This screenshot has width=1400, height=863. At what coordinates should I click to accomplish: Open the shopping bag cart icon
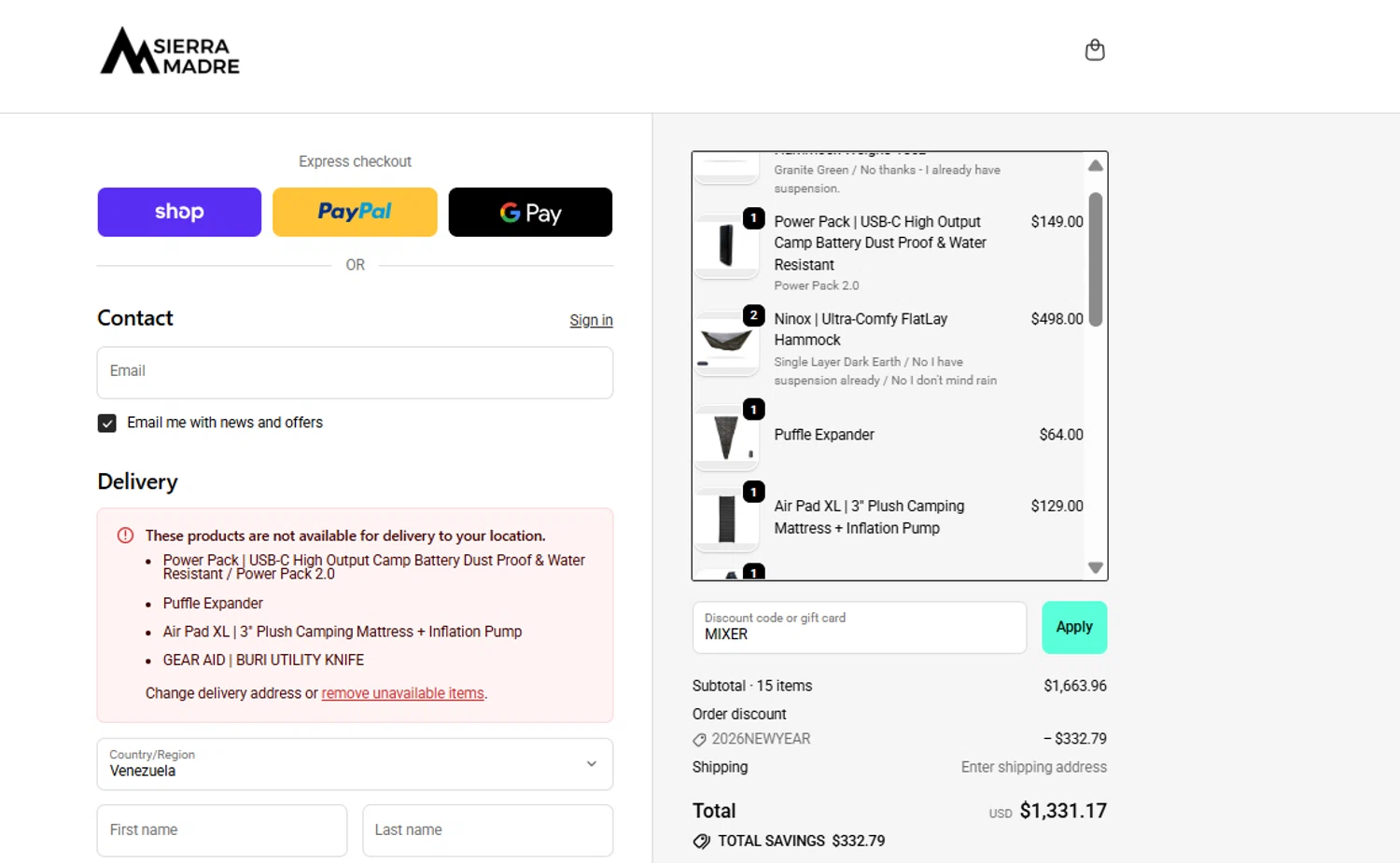[x=1095, y=50]
